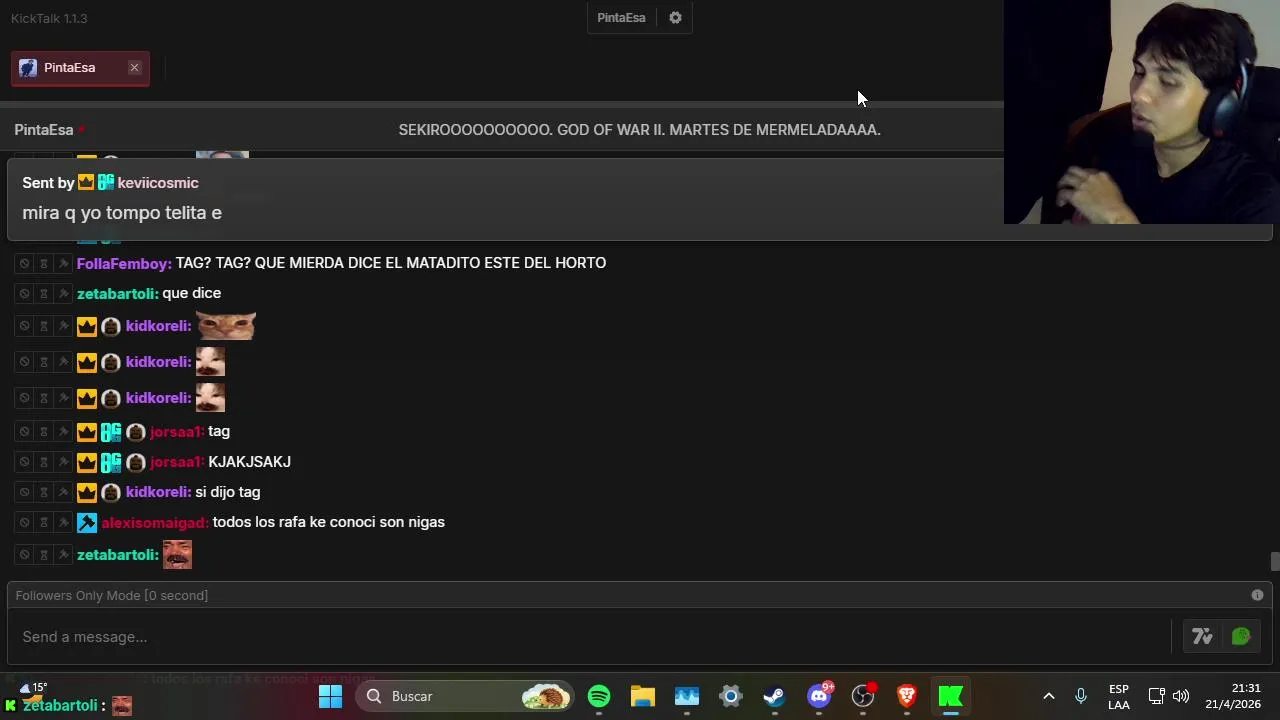Click ban icon on FollaFemboy's message

tap(24, 264)
